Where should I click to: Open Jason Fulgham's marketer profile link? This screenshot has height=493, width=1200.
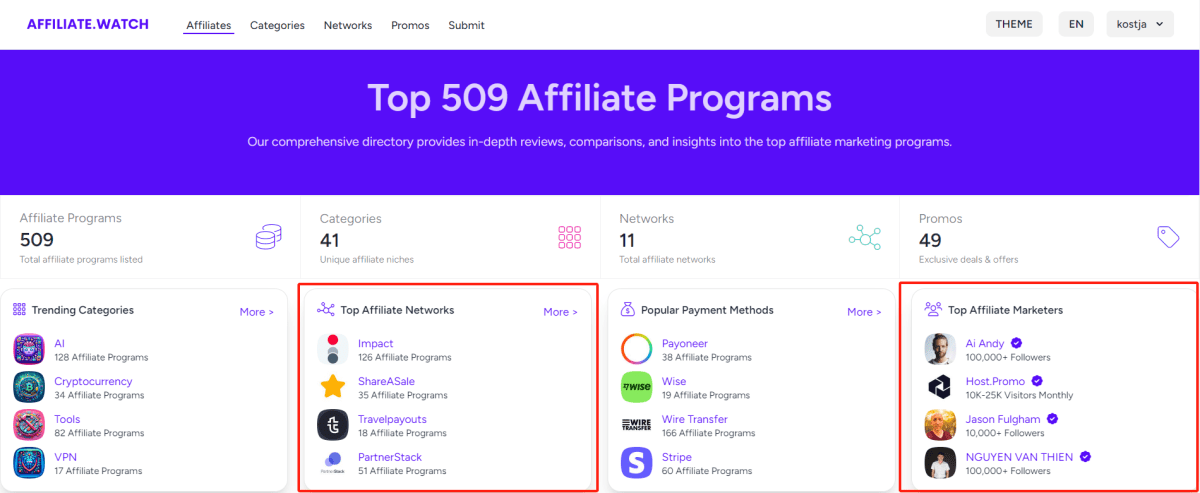pos(1003,419)
